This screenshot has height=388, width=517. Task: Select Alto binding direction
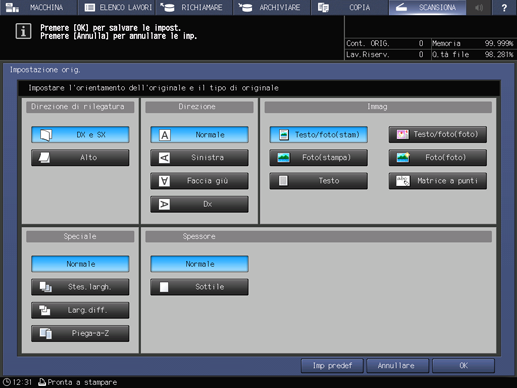[x=80, y=157]
